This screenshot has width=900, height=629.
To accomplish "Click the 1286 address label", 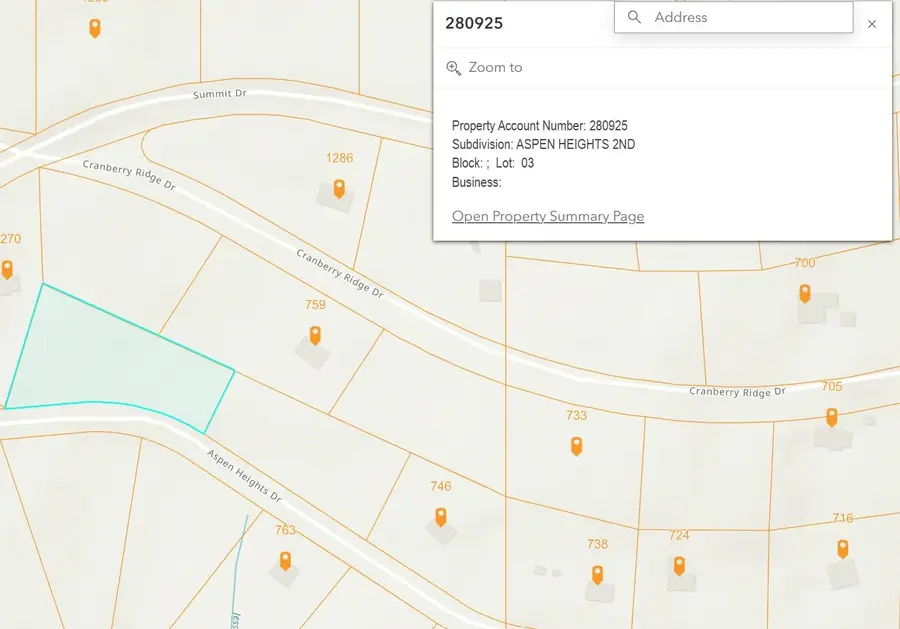I will point(339,158).
